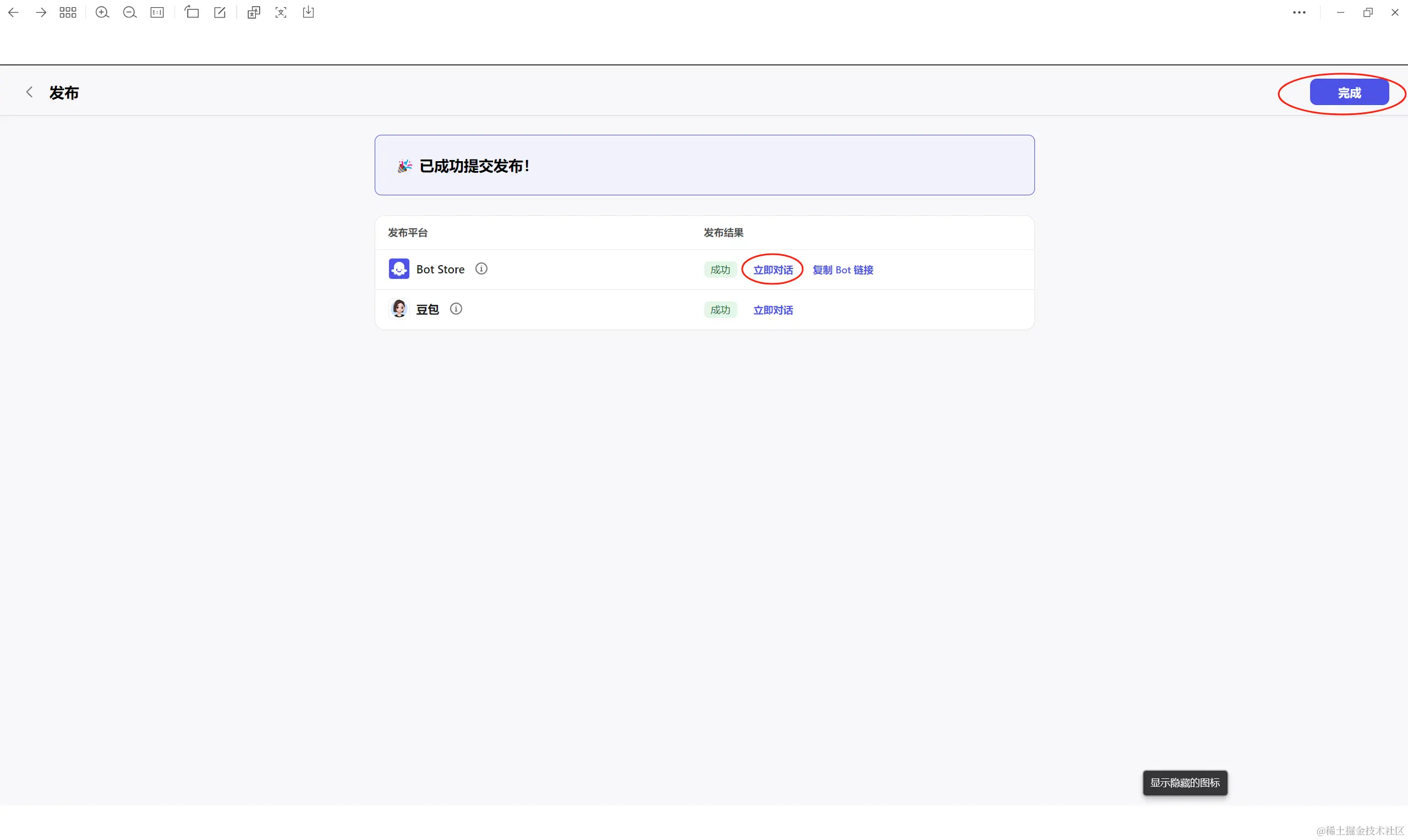This screenshot has width=1408, height=840.
Task: Go to previous image with left arrow
Action: tap(13, 13)
